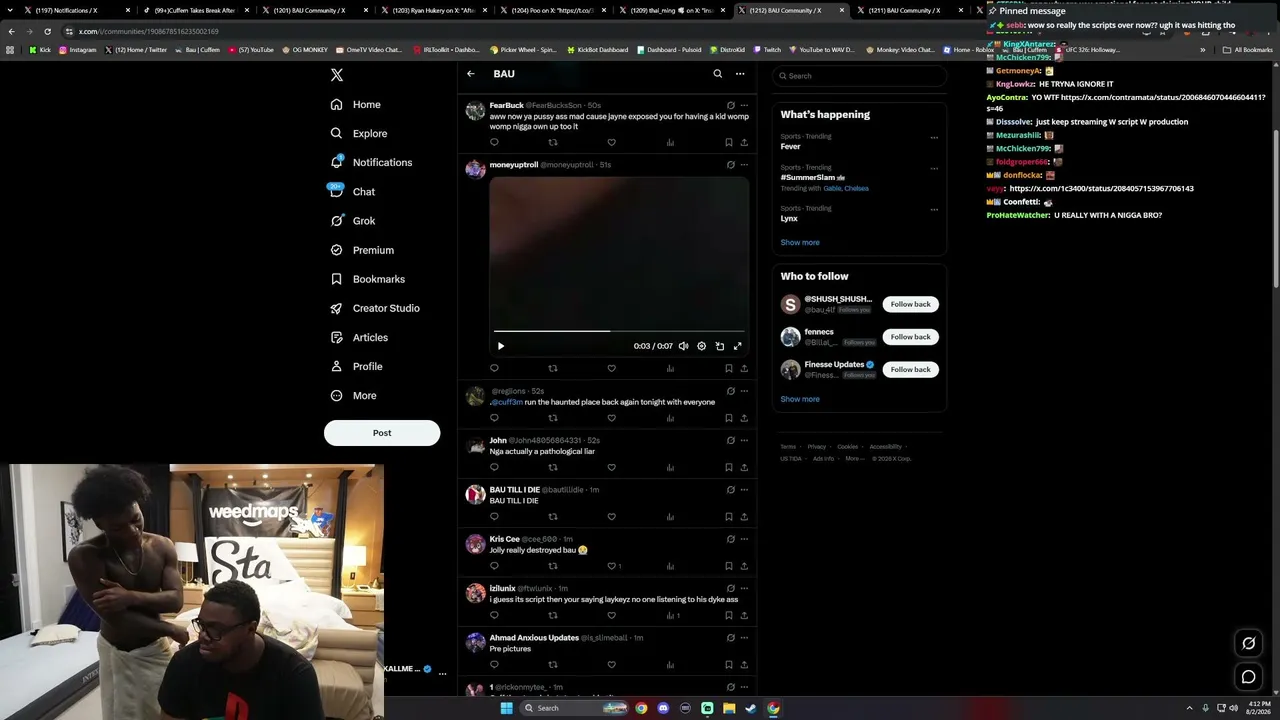This screenshot has height=720, width=1280.
Task: Reply to John's pathological liar post
Action: (494, 467)
